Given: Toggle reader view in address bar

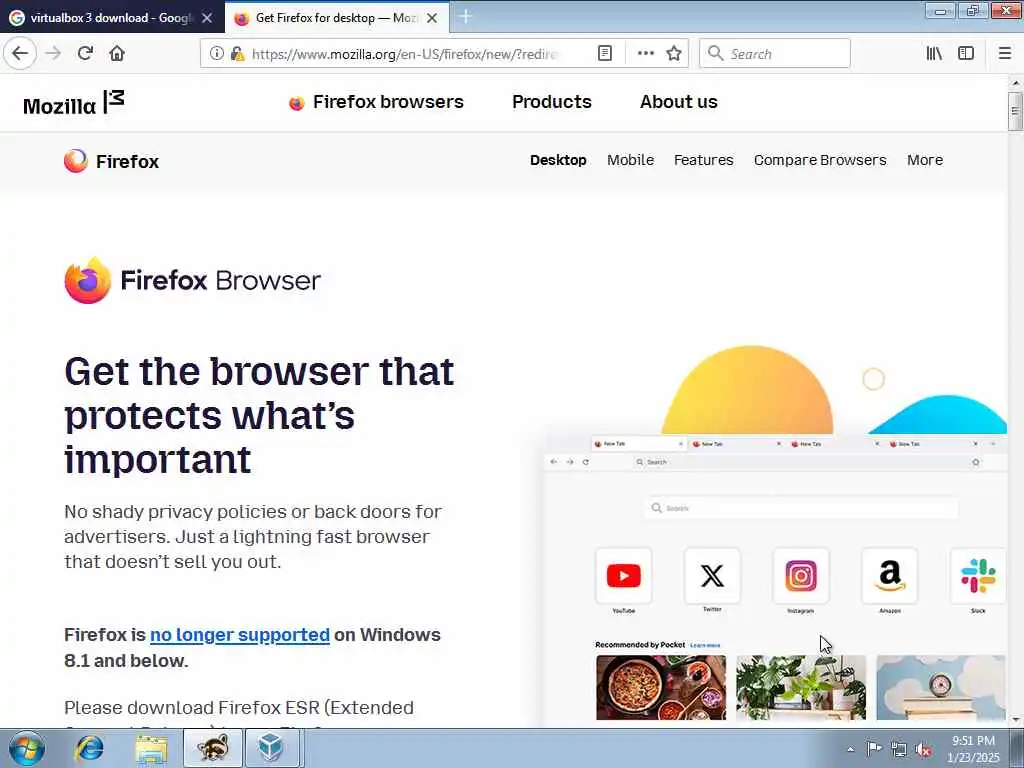Looking at the screenshot, I should click(605, 54).
